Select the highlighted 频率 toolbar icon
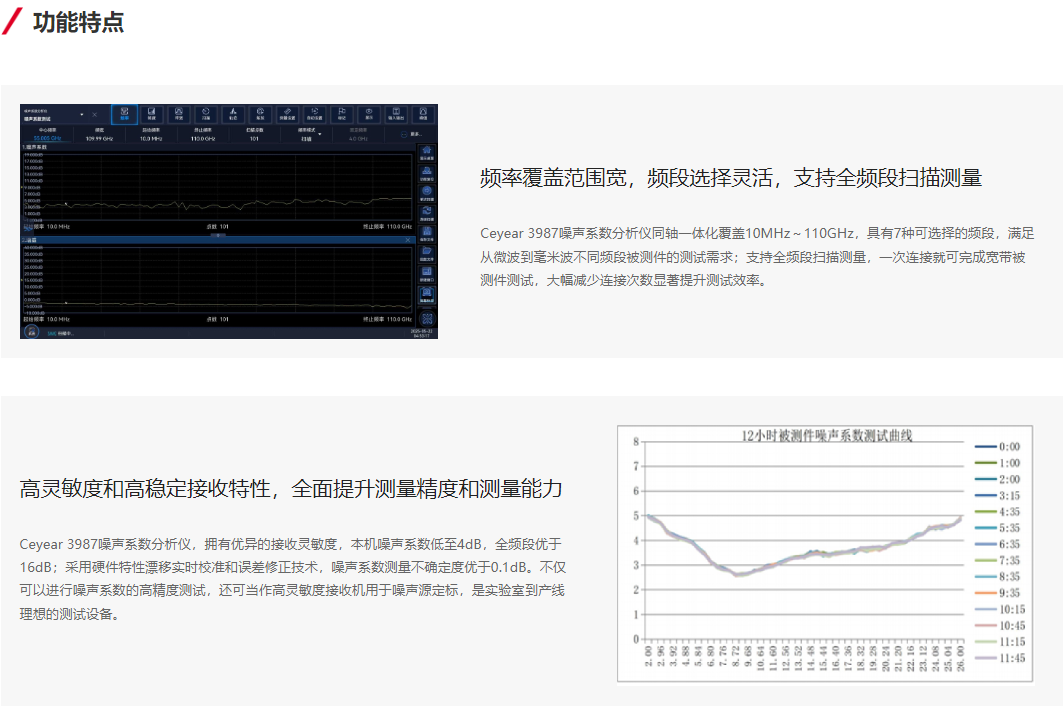This screenshot has width=1063, height=706. 125,114
